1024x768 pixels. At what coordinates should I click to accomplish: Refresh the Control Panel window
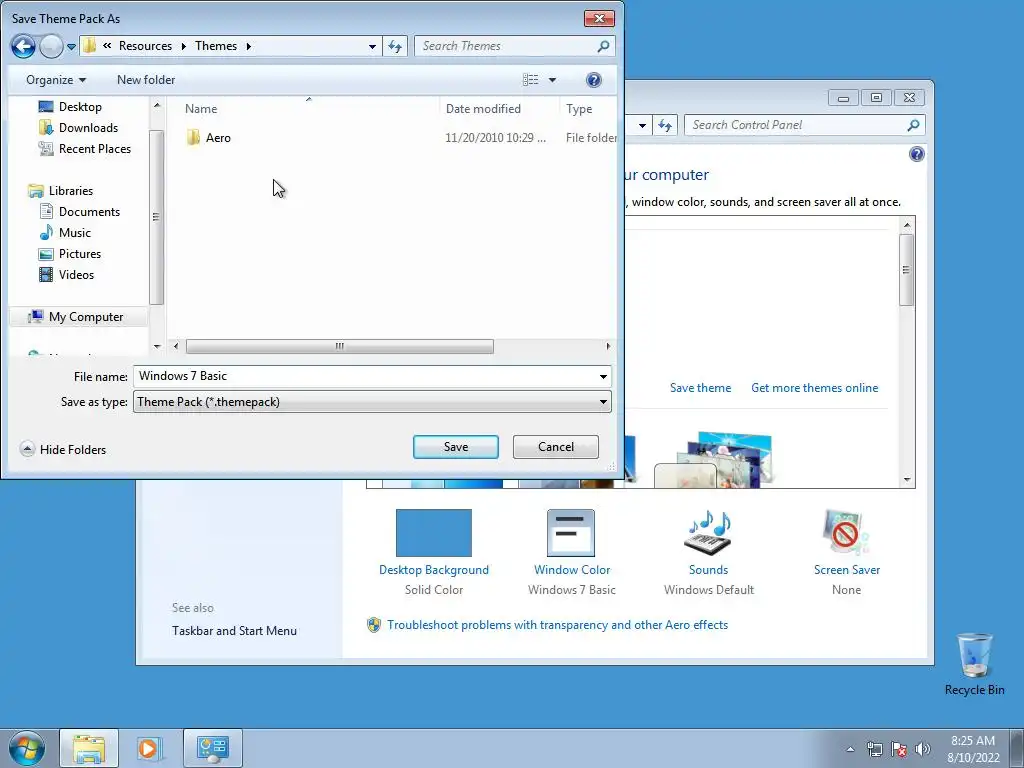tap(665, 125)
